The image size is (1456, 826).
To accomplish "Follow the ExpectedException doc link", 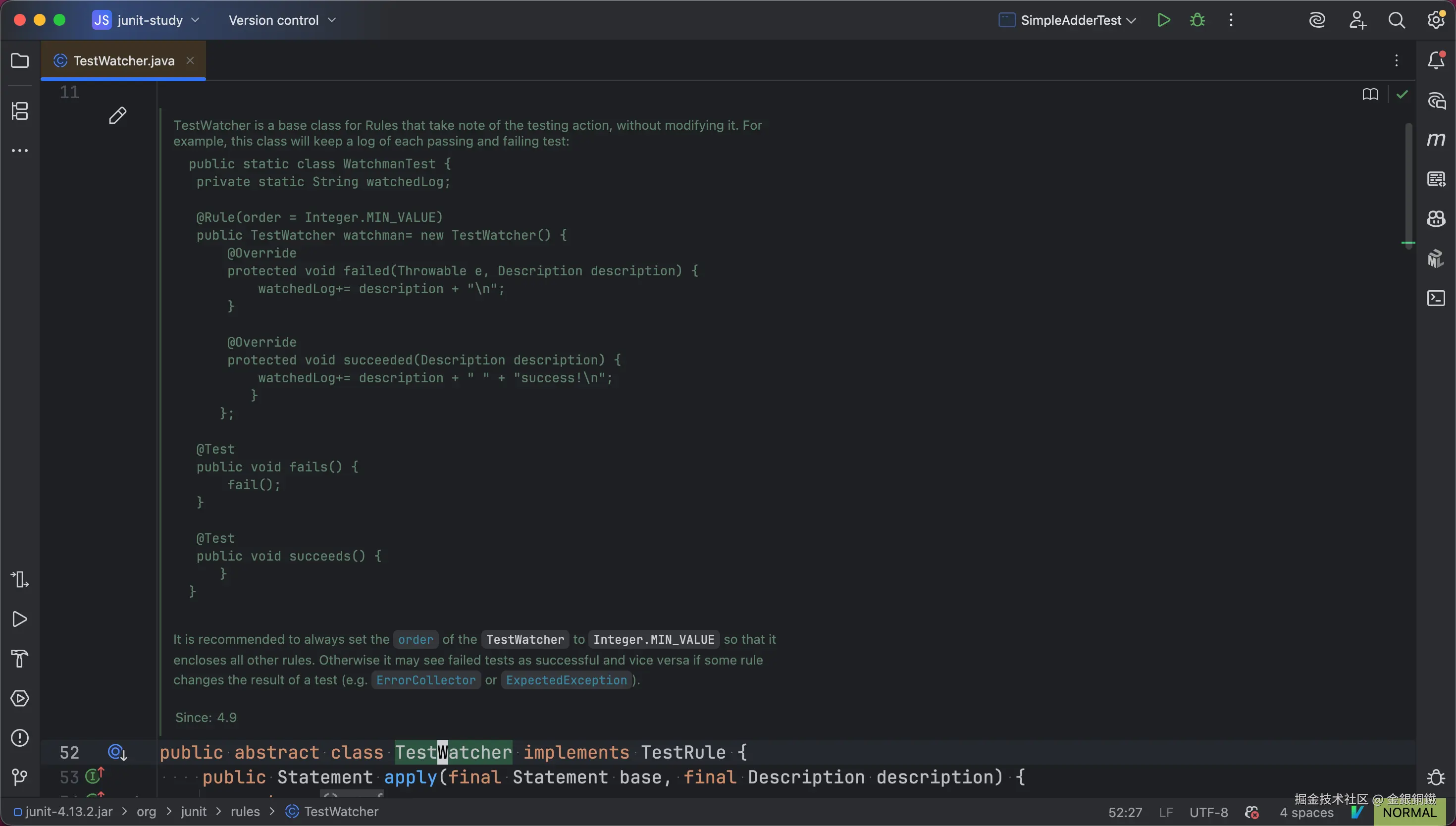I will (x=566, y=680).
